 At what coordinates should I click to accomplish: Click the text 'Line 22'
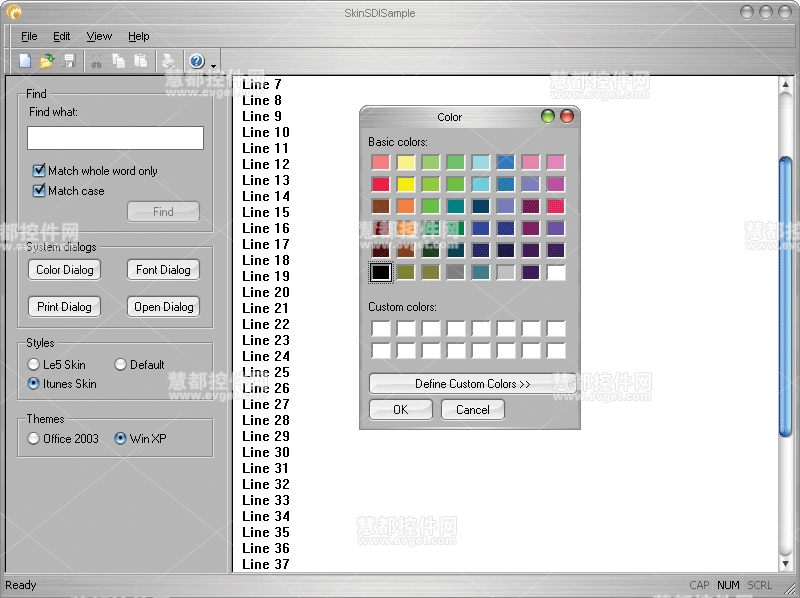[266, 324]
